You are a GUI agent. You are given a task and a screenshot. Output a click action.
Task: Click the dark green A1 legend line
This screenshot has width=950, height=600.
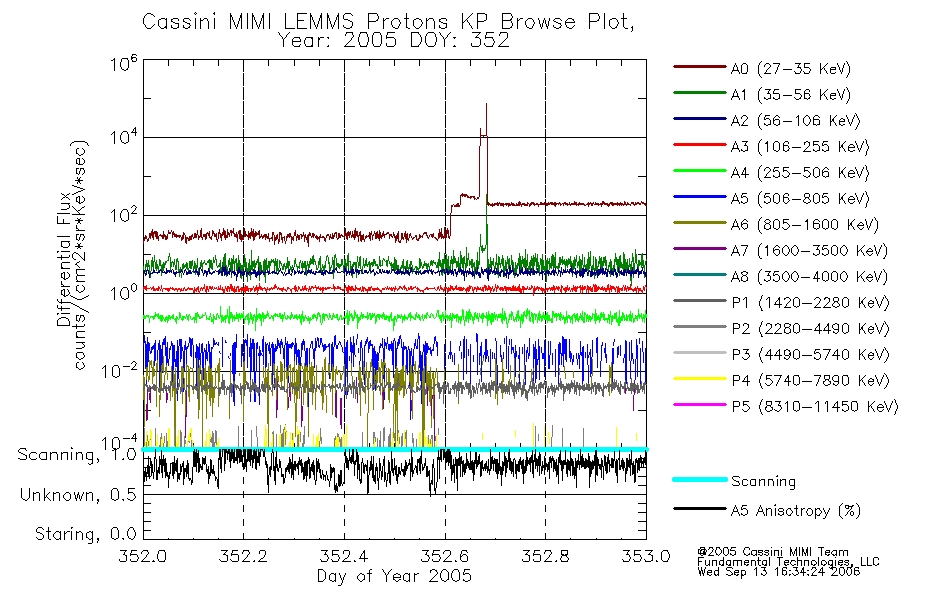[699, 93]
